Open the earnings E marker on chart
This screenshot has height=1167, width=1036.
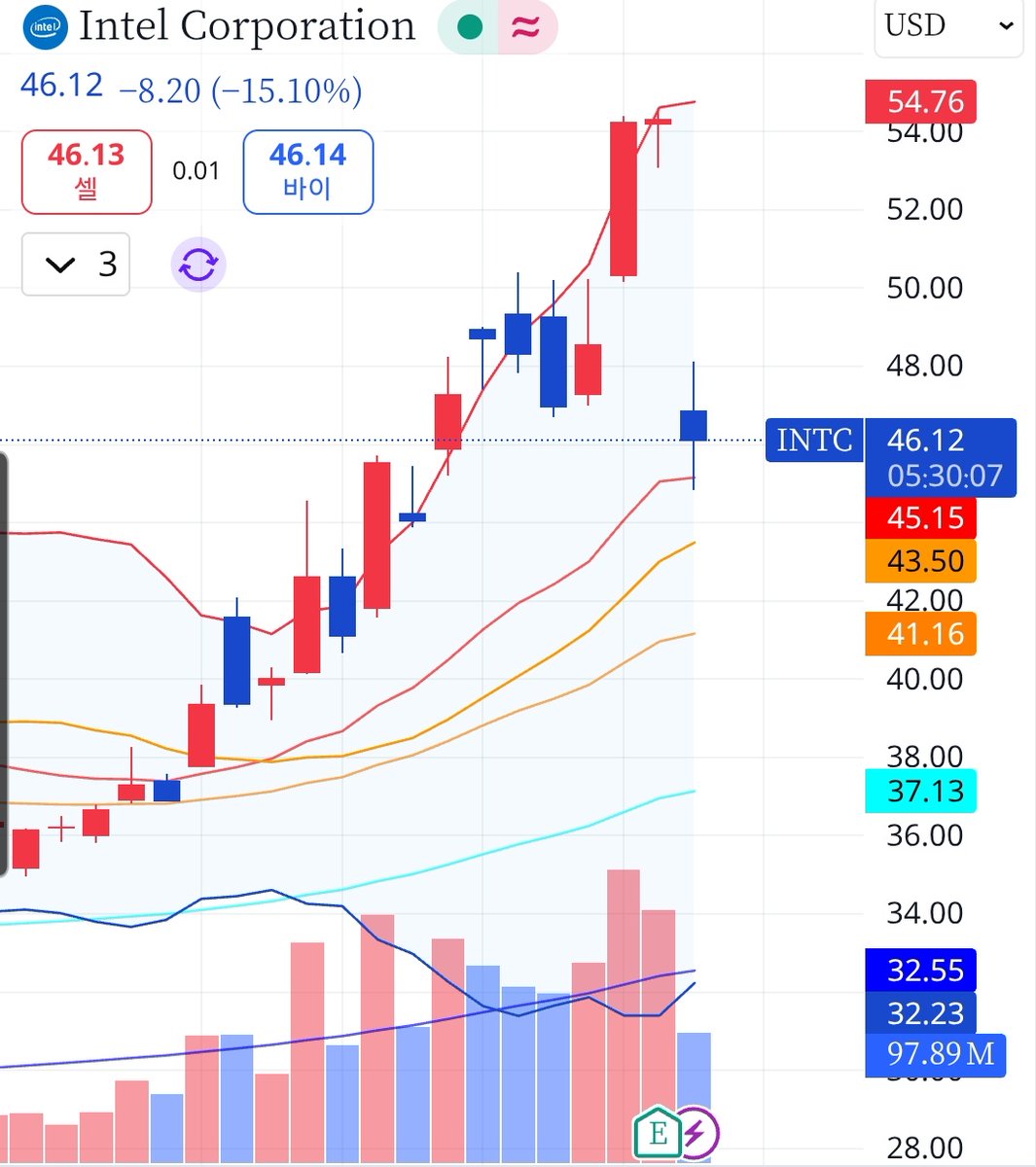[659, 1131]
